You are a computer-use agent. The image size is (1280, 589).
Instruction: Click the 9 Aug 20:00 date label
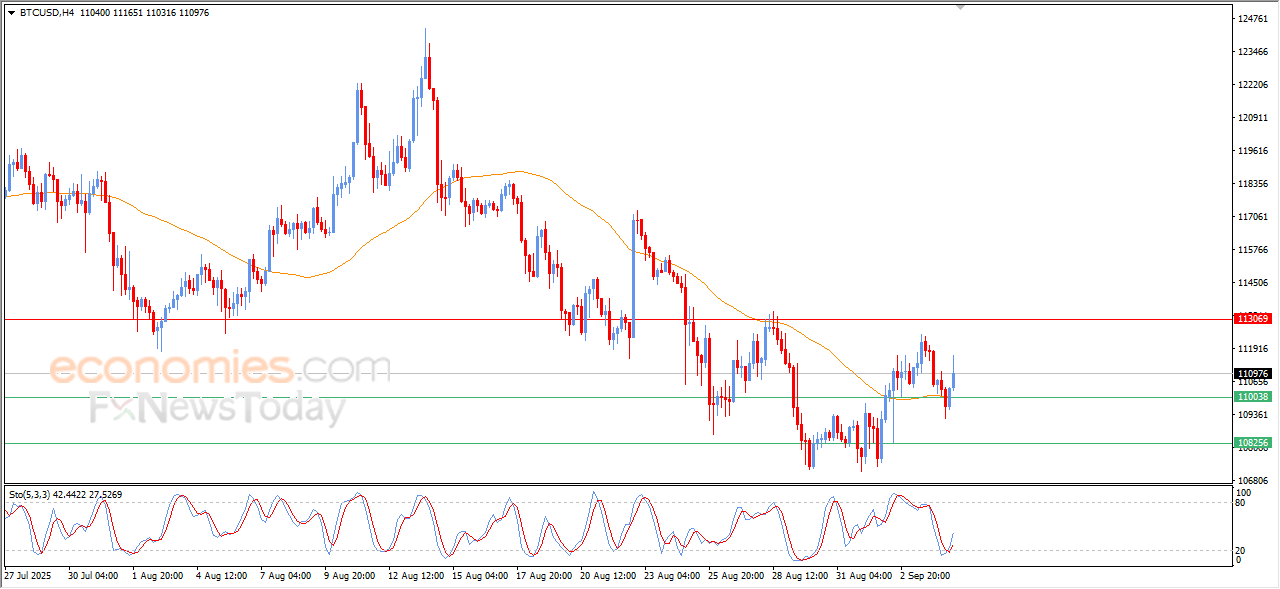pos(349,576)
